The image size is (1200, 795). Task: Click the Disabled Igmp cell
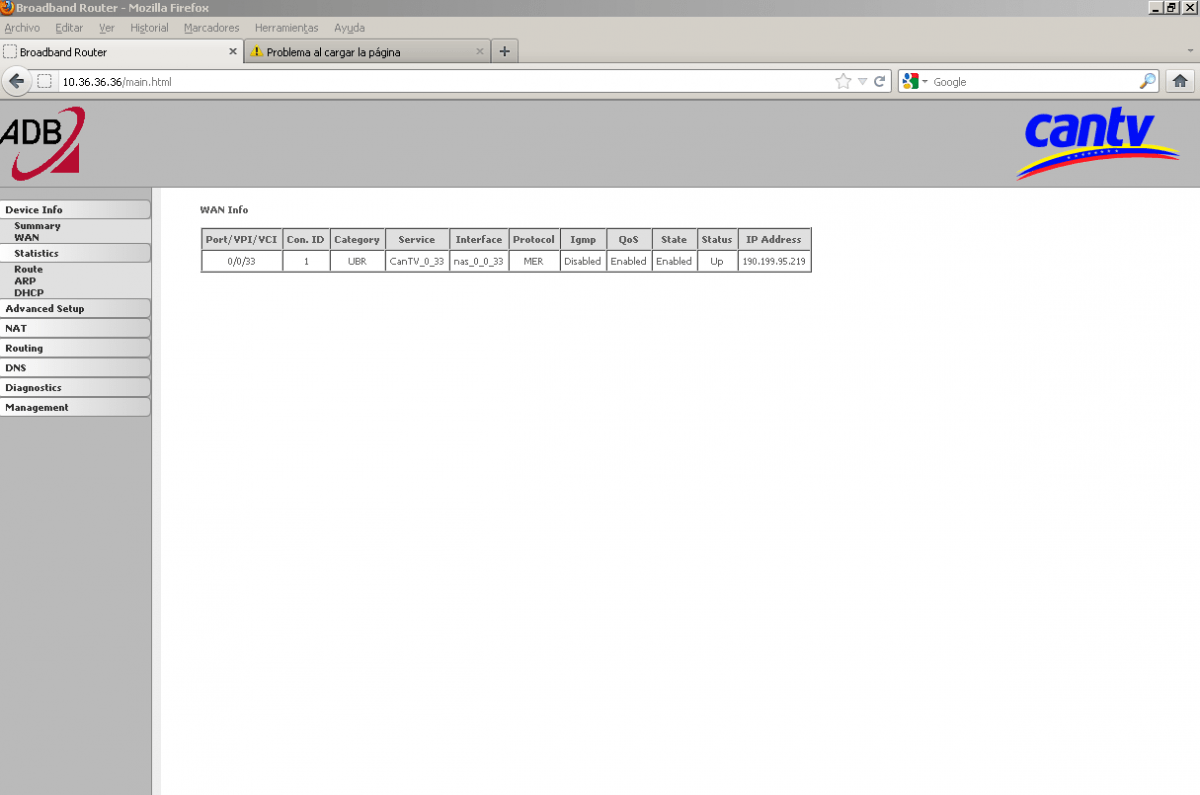pyautogui.click(x=583, y=261)
